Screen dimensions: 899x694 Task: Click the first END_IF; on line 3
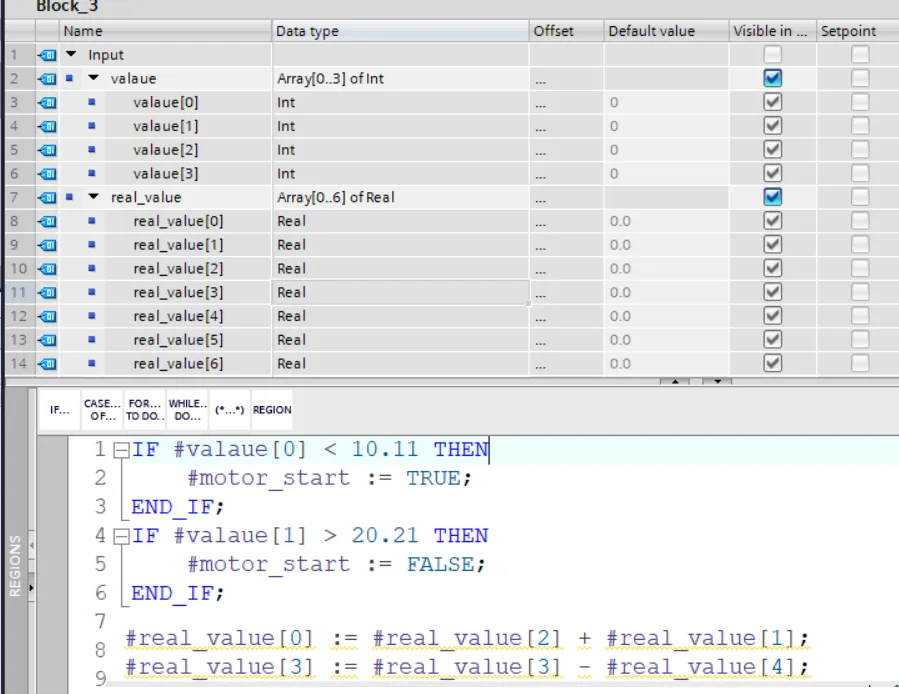click(178, 507)
